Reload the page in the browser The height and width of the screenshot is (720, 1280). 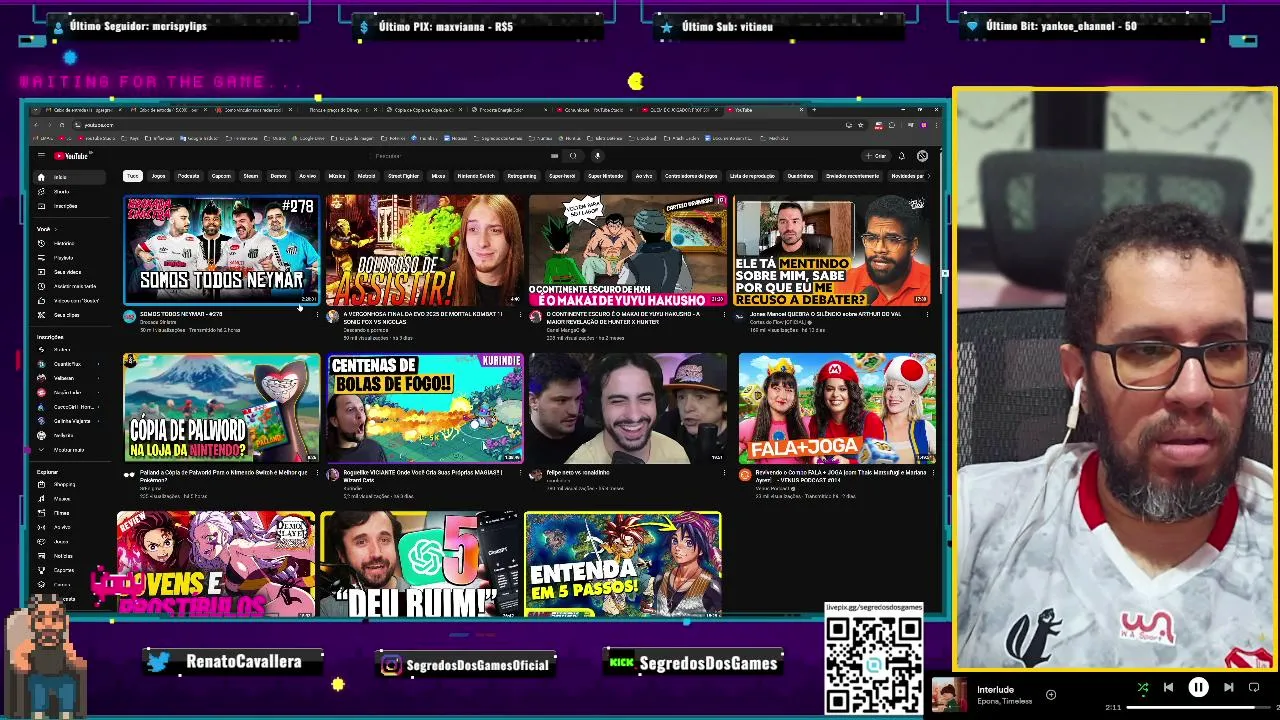tap(62, 125)
